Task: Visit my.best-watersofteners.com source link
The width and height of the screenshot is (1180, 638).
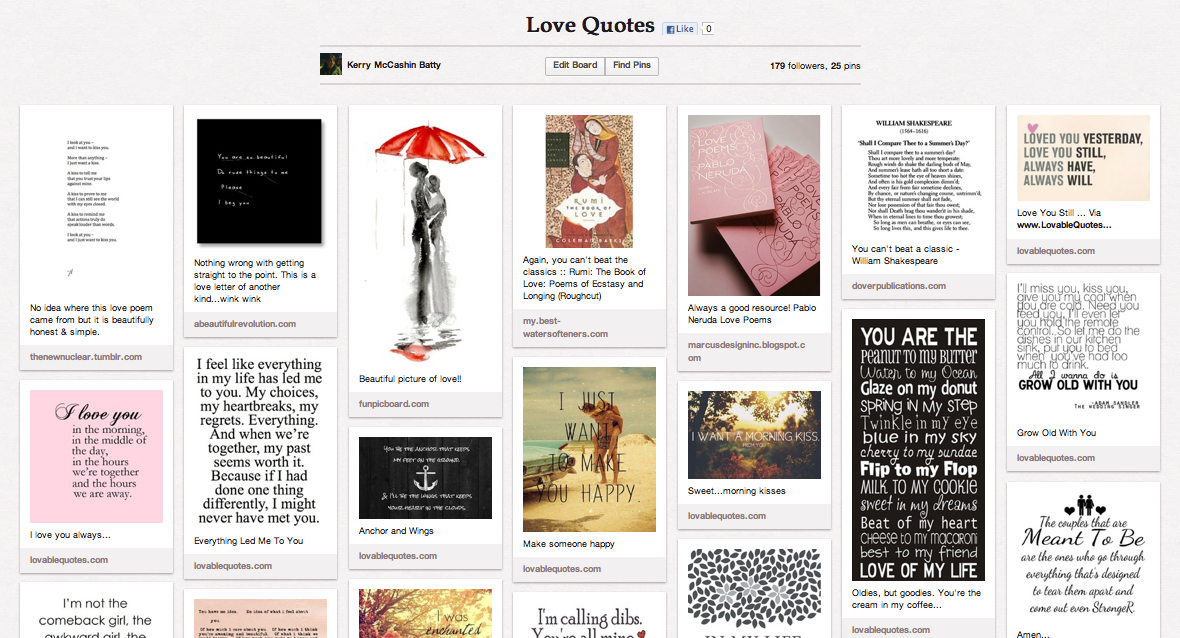Action: (x=565, y=327)
